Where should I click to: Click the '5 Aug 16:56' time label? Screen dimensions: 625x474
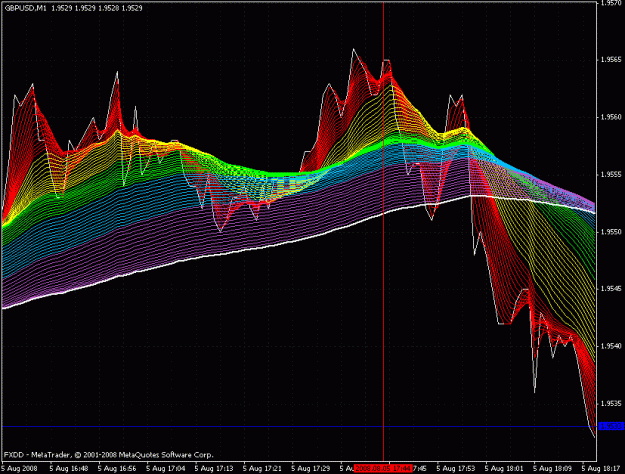pos(117,468)
